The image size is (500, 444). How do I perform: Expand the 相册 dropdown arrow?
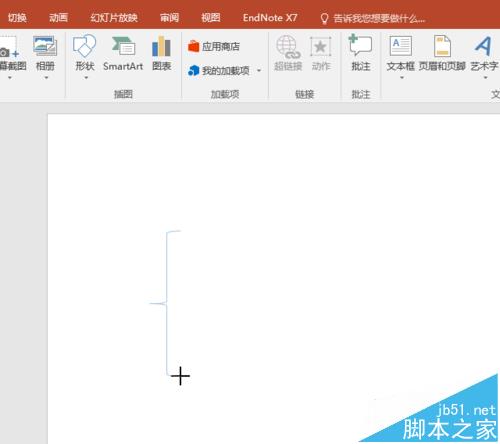pyautogui.click(x=46, y=78)
